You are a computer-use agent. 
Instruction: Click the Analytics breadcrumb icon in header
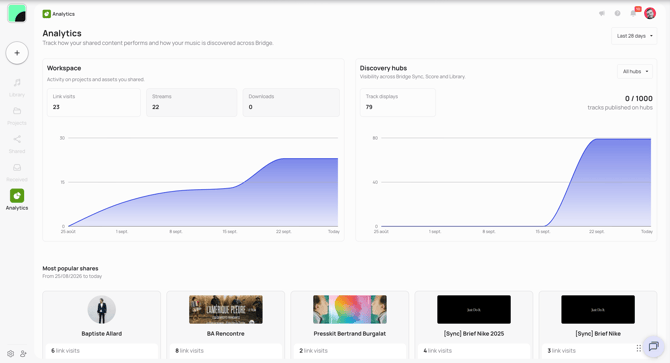(x=47, y=14)
